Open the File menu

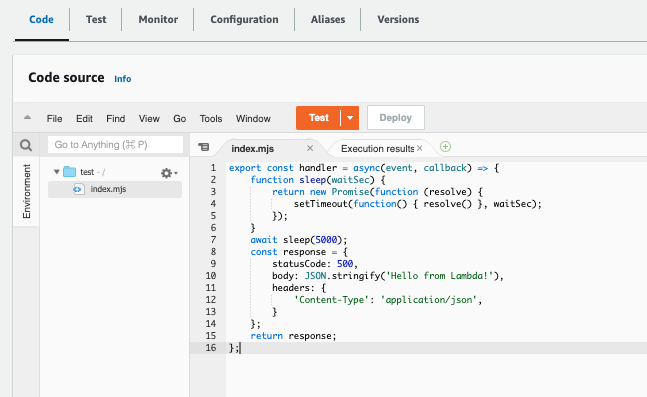54,118
